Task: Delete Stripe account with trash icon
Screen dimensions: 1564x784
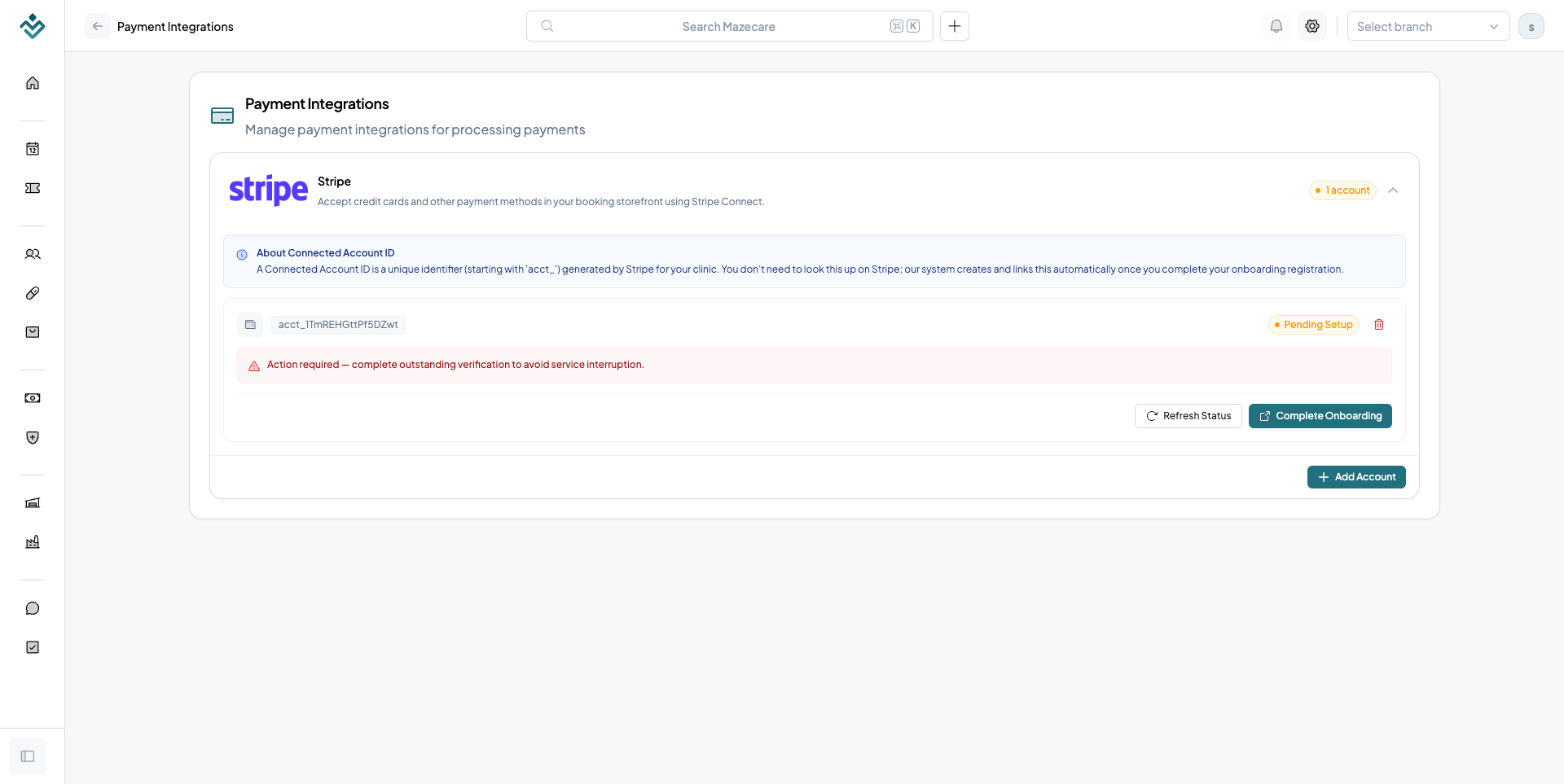Action: tap(1379, 325)
